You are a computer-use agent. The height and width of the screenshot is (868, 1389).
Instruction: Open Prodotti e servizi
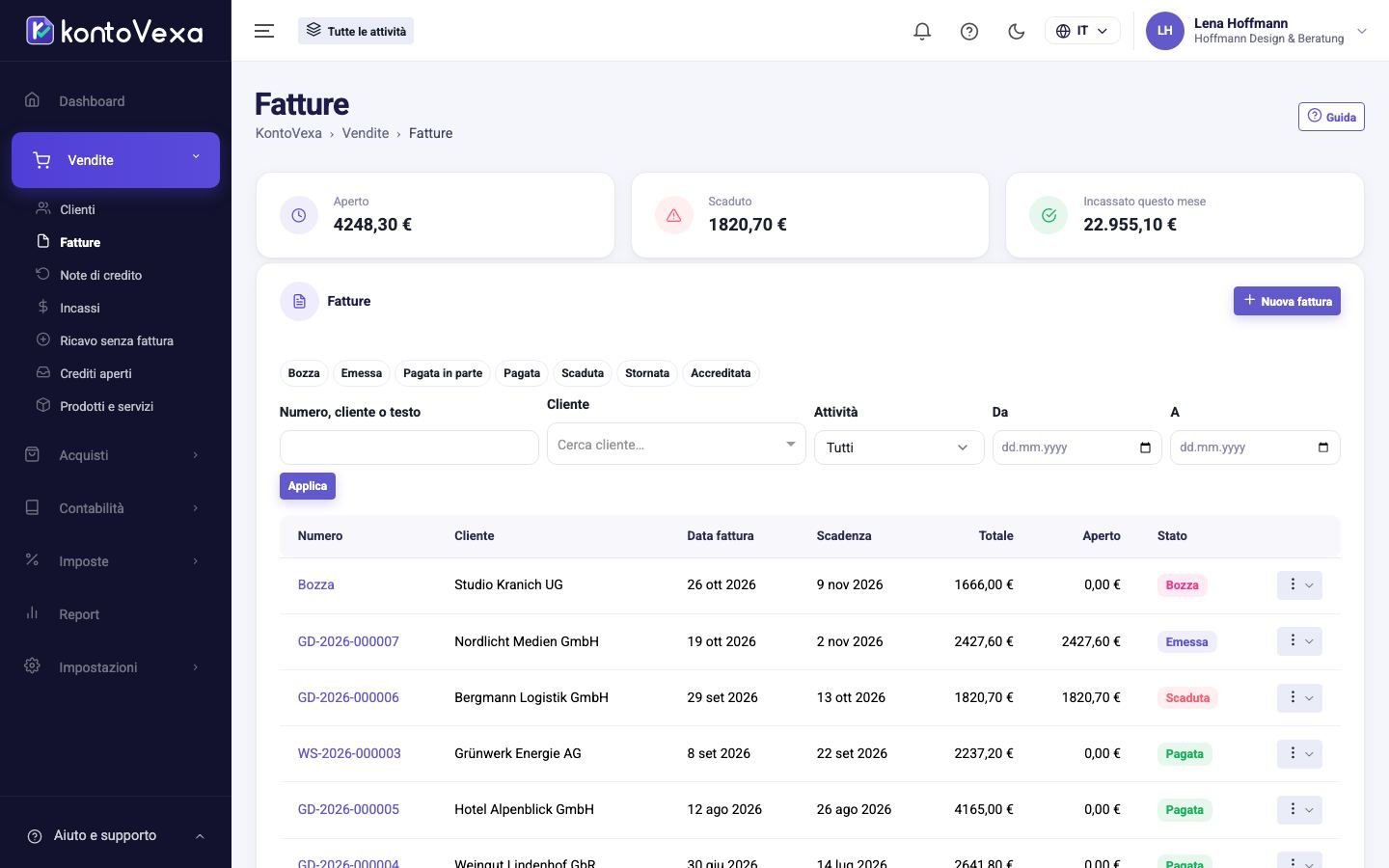tap(106, 406)
